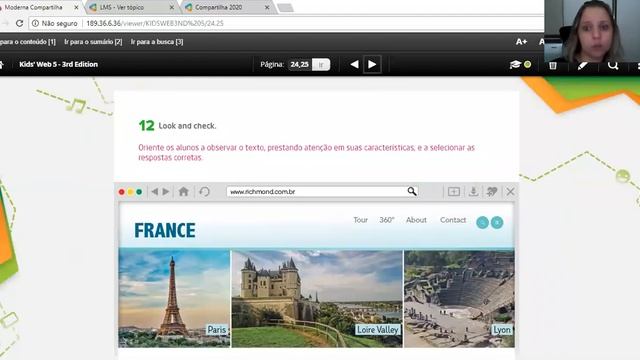Click the home icon in the mock browser
This screenshot has width=640, height=360.
[x=184, y=191]
